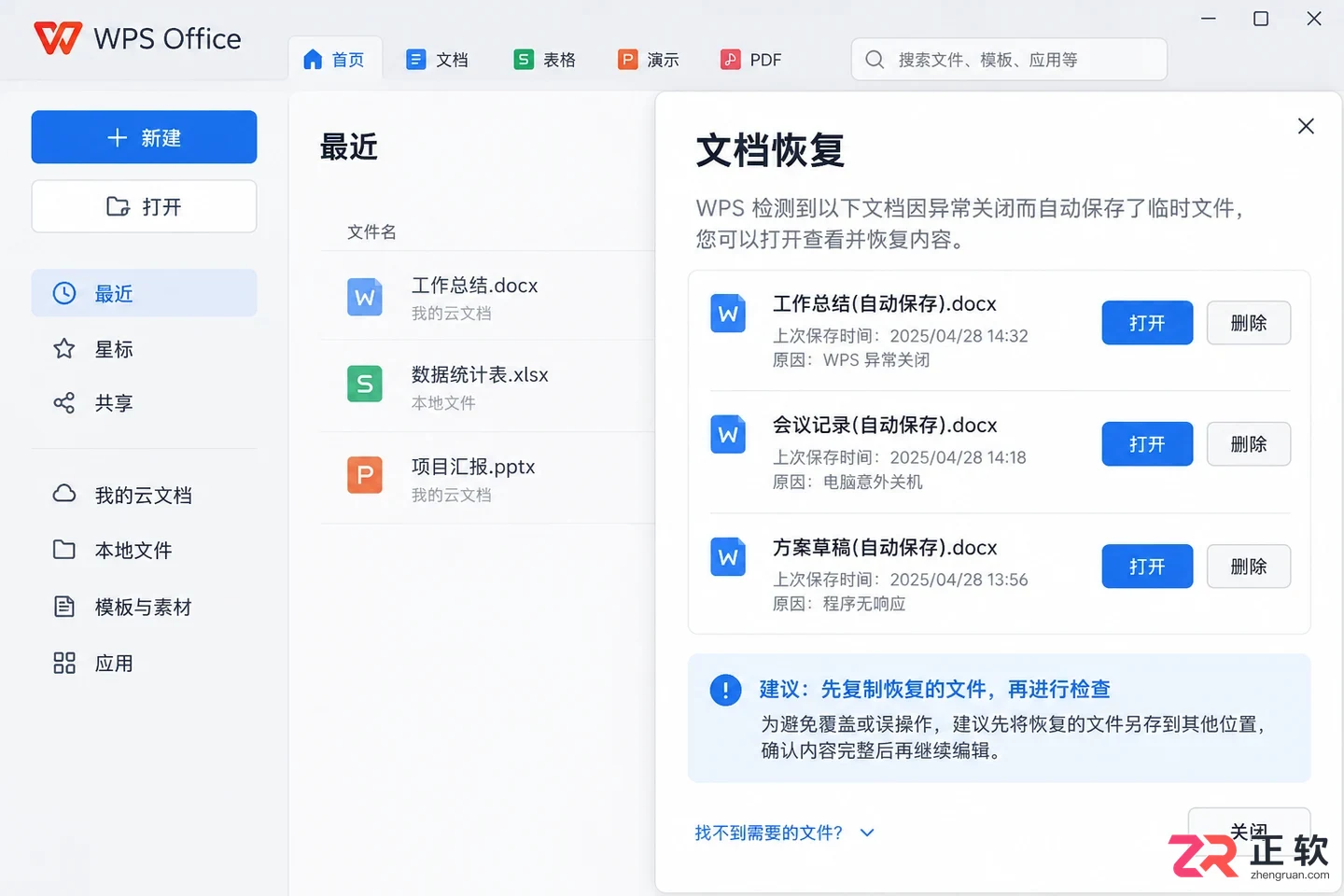Open recent file 工作总结.docx
Image resolution: width=1344 pixels, height=896 pixels.
pos(486,297)
